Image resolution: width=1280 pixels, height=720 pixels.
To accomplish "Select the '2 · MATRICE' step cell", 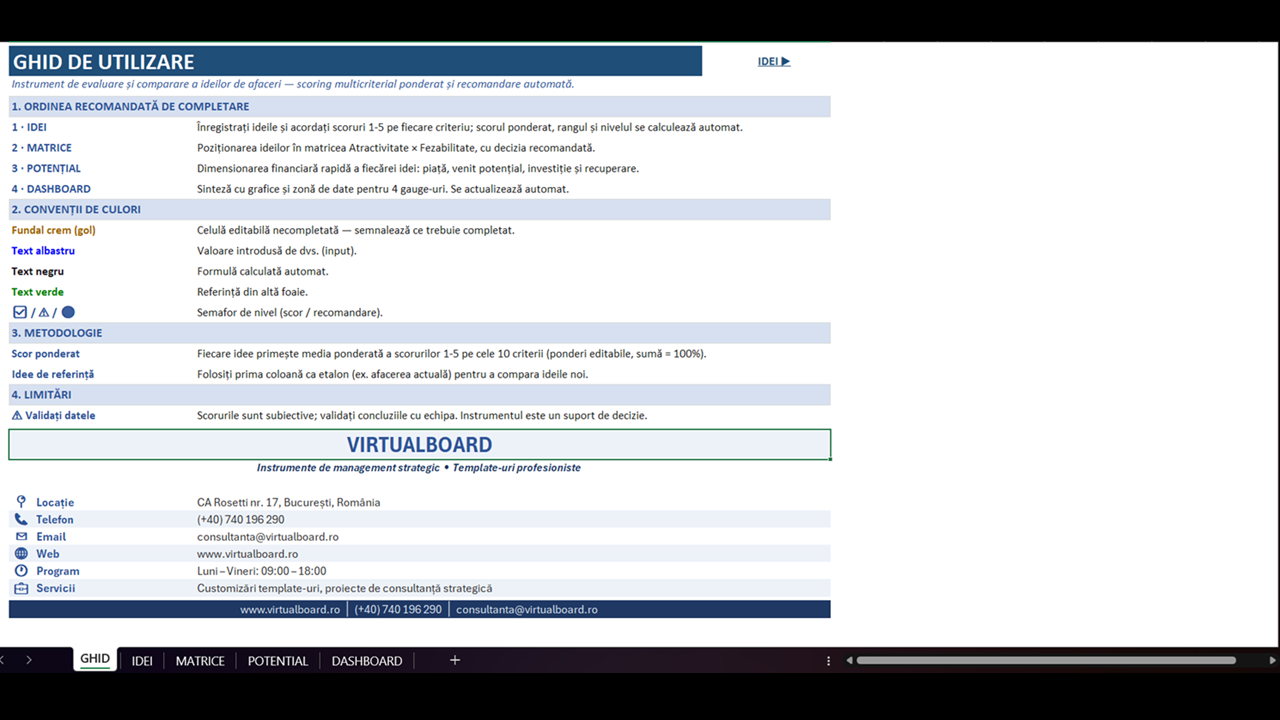I will coord(41,148).
